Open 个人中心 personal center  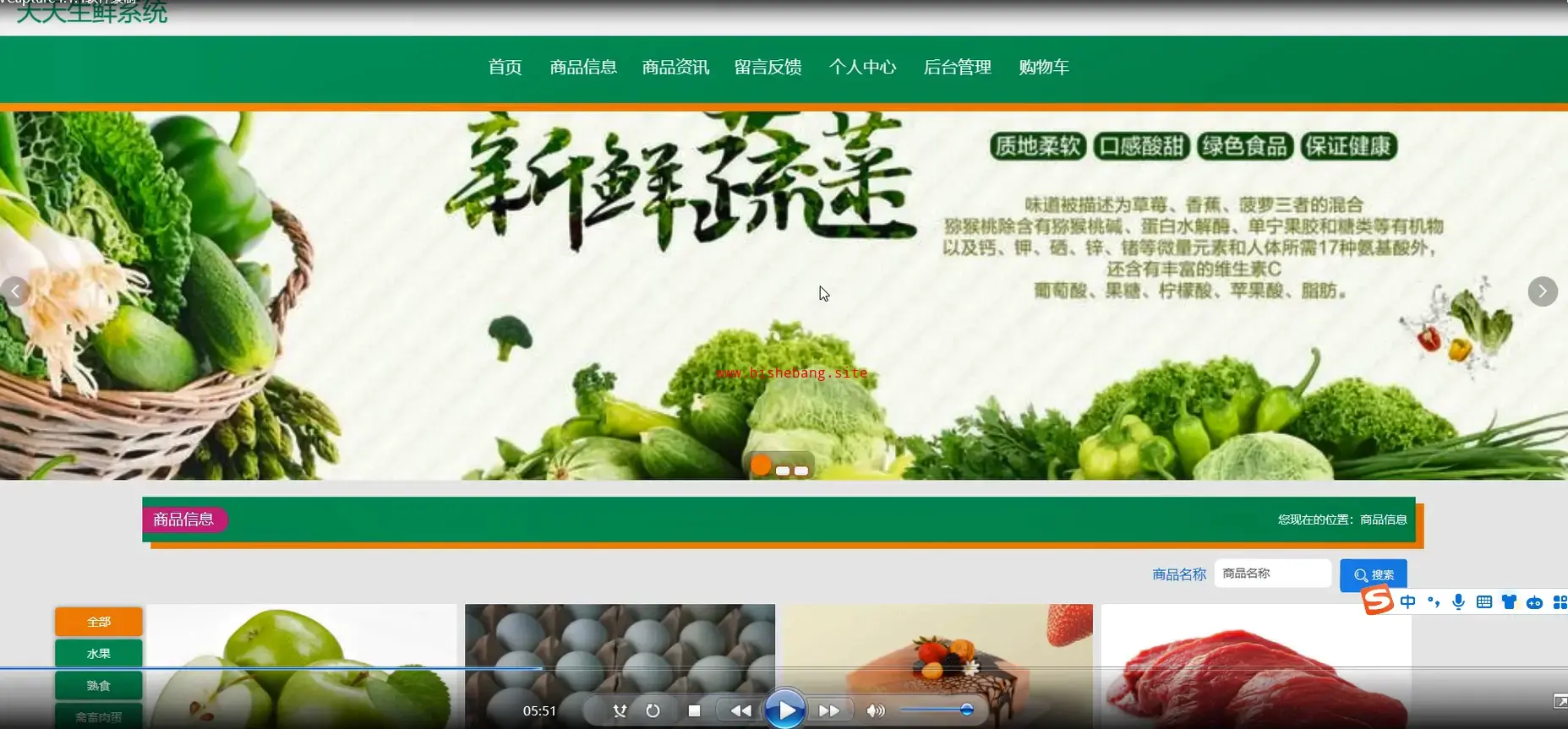click(863, 68)
